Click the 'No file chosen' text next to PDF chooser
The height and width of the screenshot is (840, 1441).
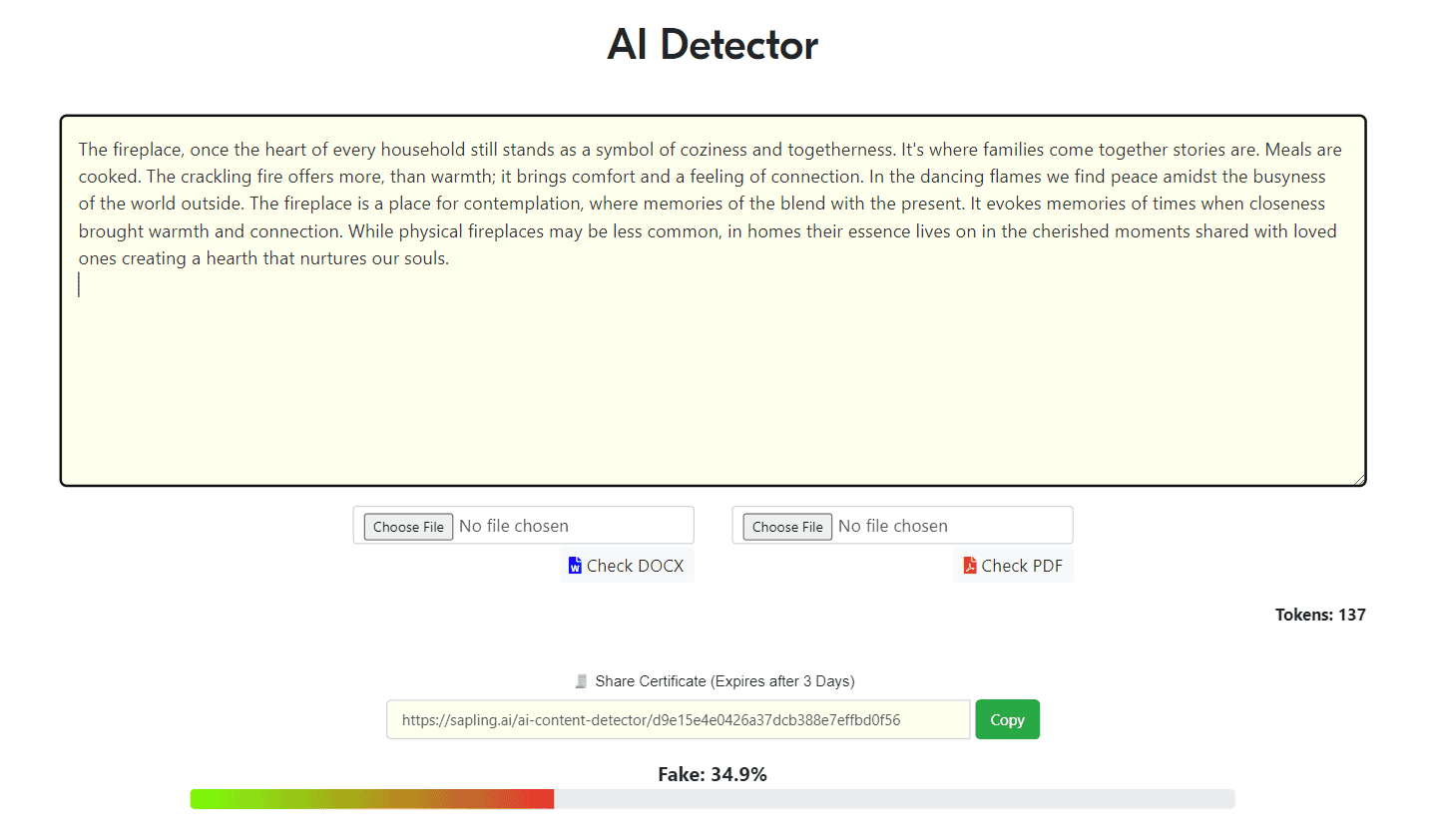point(893,526)
